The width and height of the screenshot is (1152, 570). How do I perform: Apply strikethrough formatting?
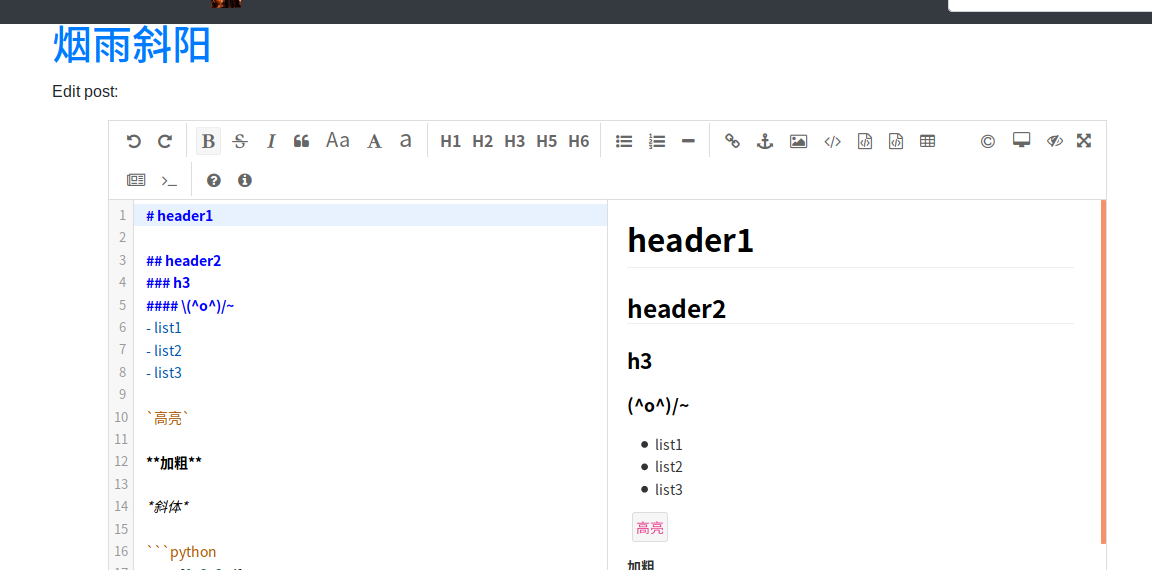[x=240, y=141]
